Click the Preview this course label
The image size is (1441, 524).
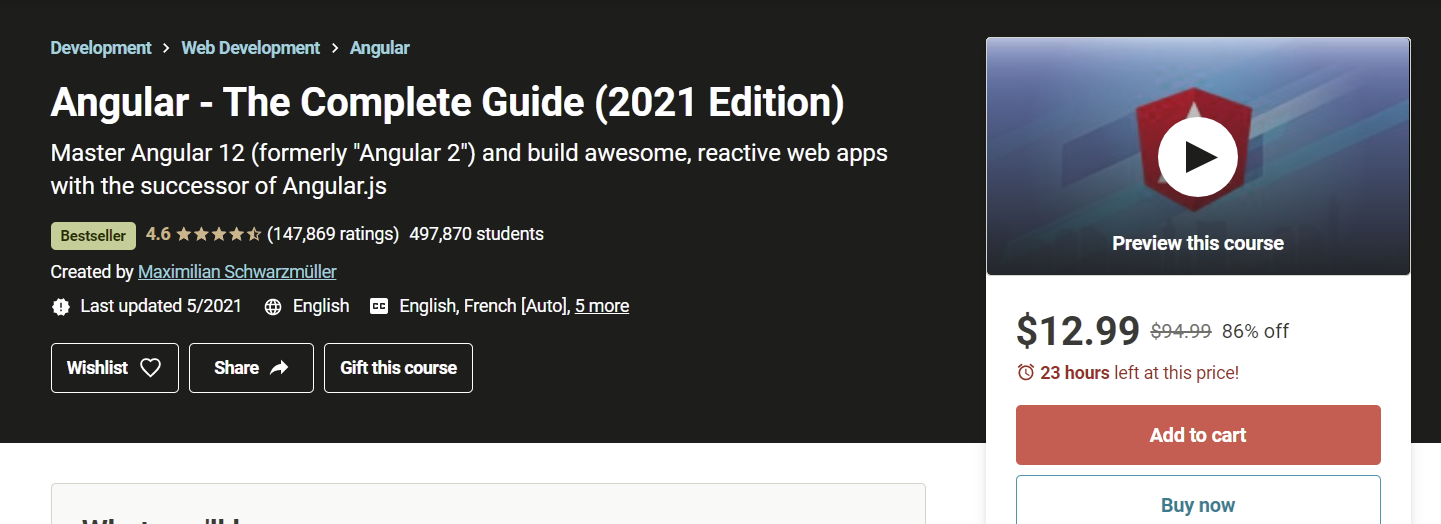(1198, 243)
